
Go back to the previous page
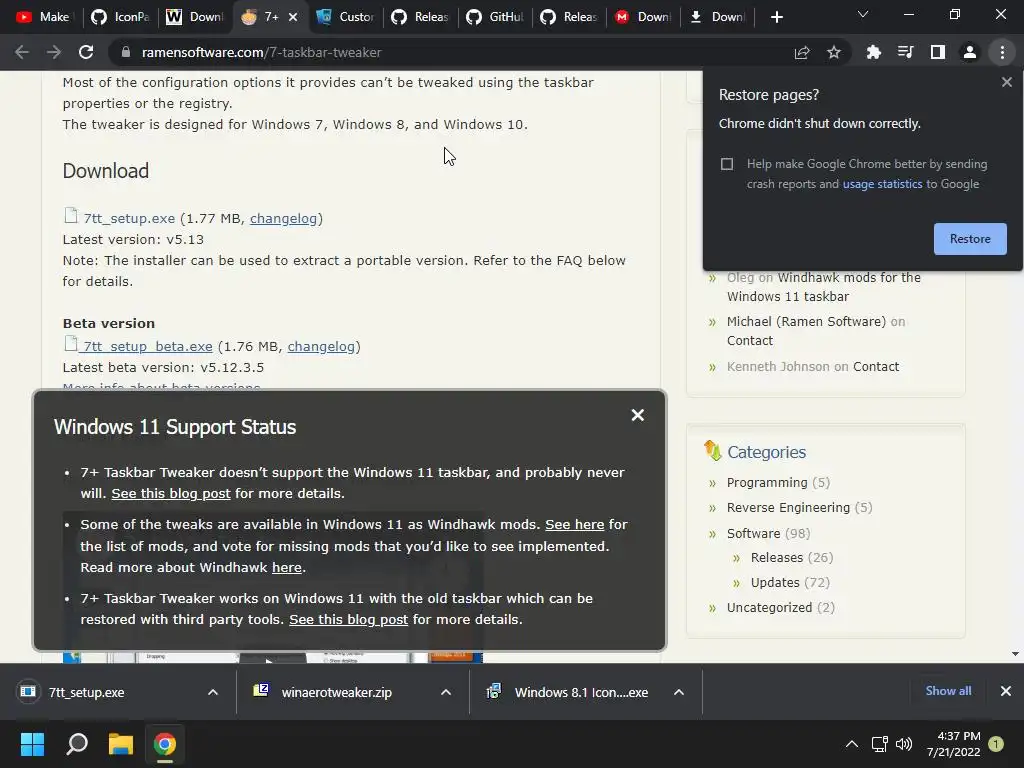(22, 52)
